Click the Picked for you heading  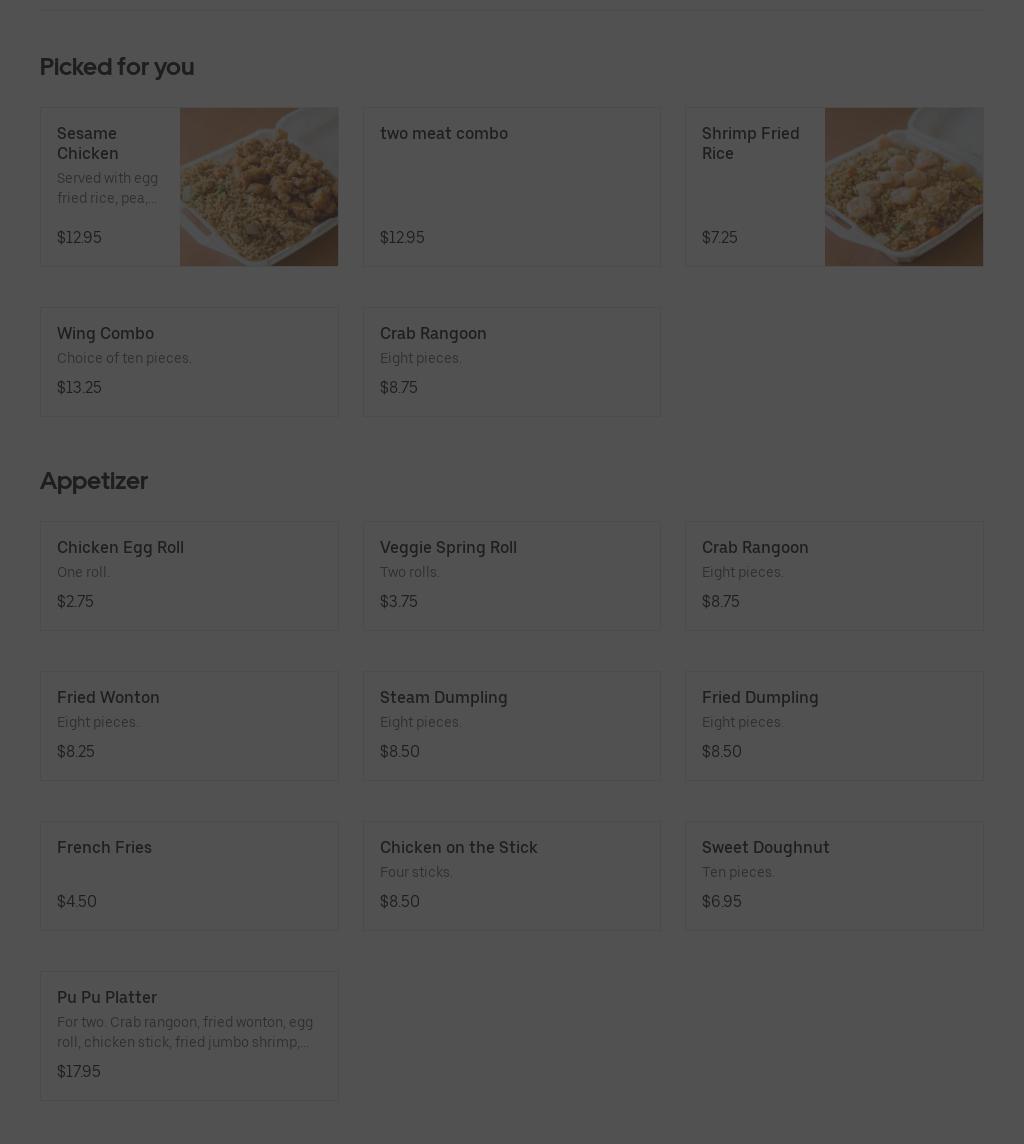(117, 67)
